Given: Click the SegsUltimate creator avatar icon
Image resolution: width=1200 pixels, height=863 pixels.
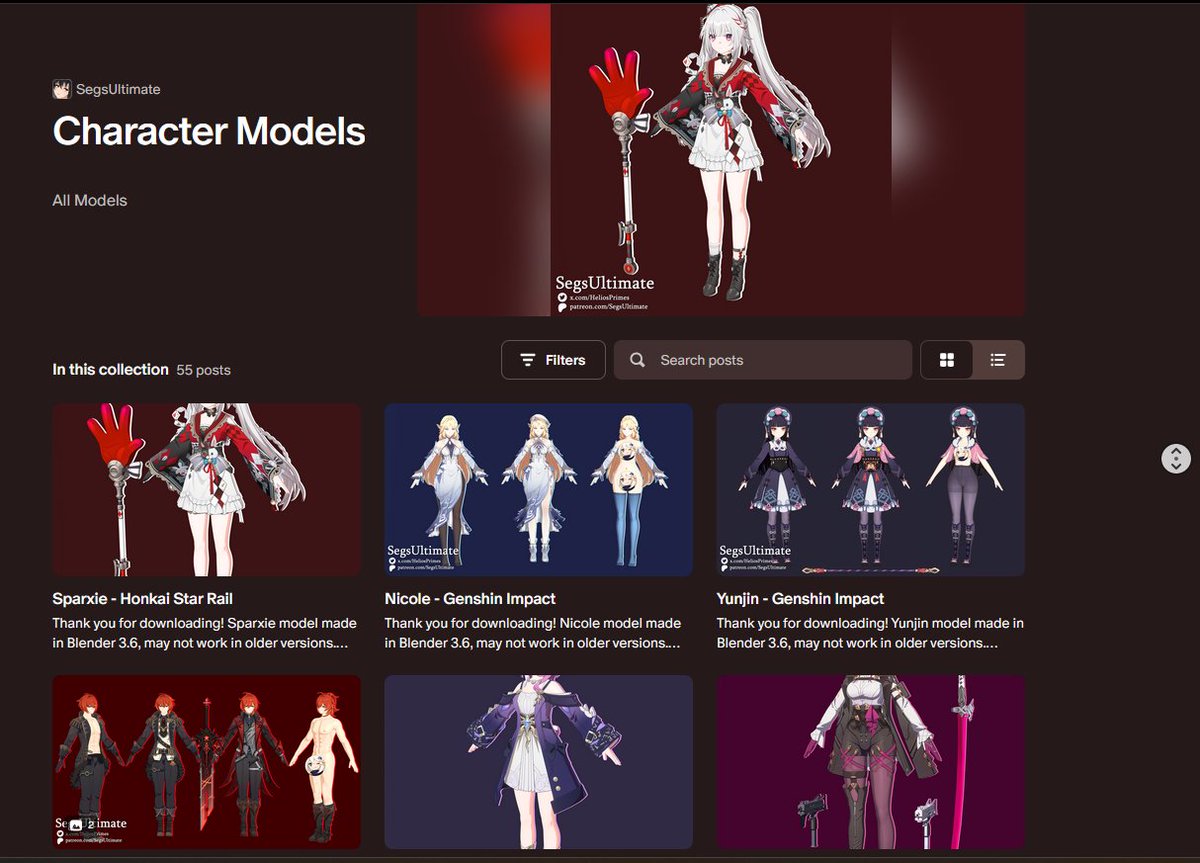Looking at the screenshot, I should point(62,89).
